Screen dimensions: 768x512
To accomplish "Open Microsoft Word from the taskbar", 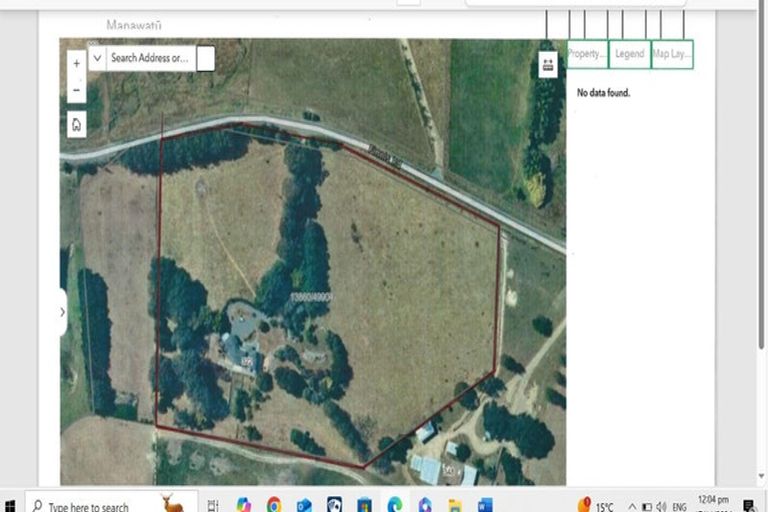I will click(486, 505).
